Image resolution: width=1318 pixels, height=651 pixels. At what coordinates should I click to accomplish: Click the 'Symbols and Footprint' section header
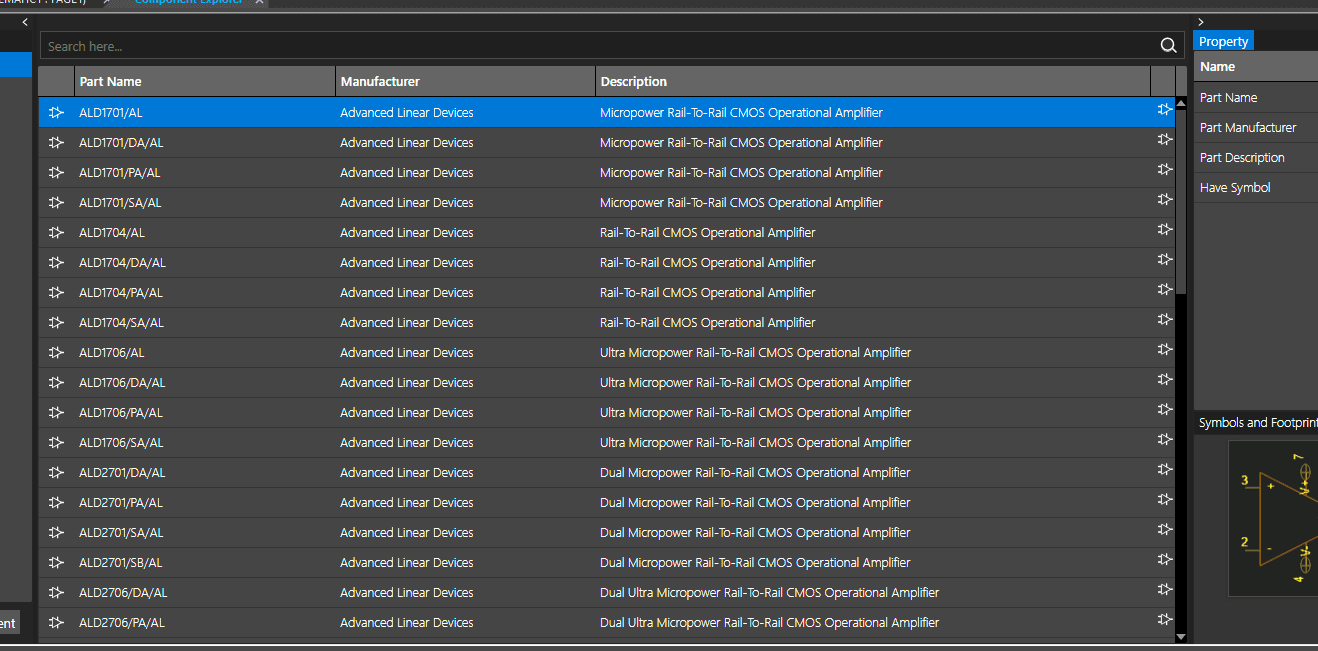(1257, 422)
